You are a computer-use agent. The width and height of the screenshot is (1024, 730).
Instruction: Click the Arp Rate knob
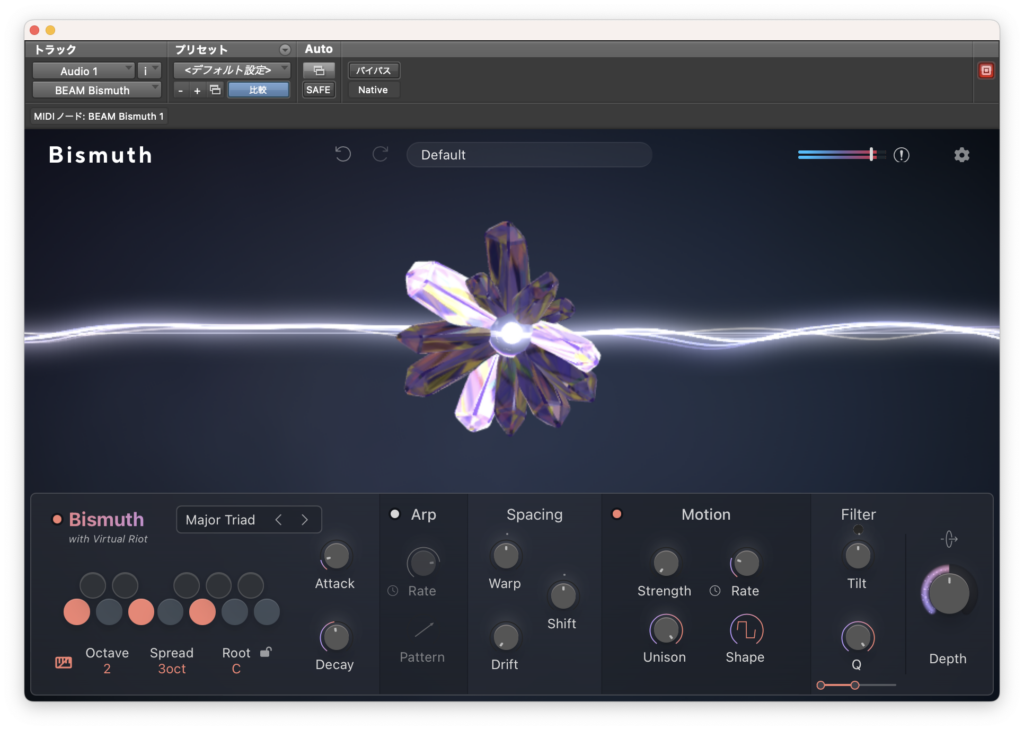[423, 562]
